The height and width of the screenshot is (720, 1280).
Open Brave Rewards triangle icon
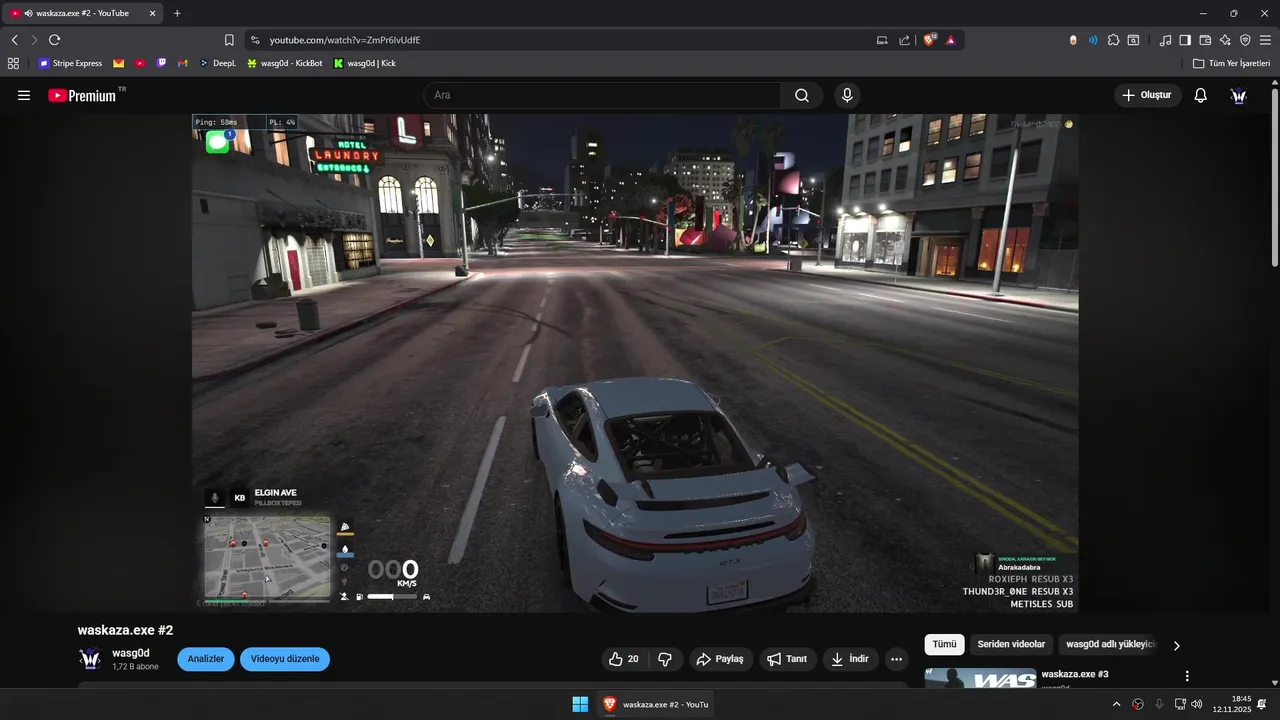[951, 40]
